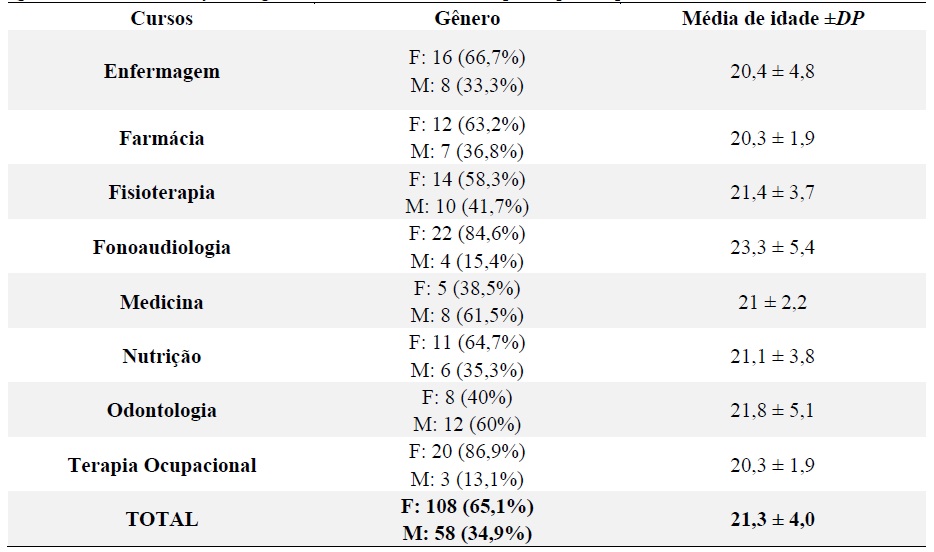Select the 21,3 ± 4,0 total mean
Screen dimensions: 934x552
pyautogui.click(x=772, y=520)
